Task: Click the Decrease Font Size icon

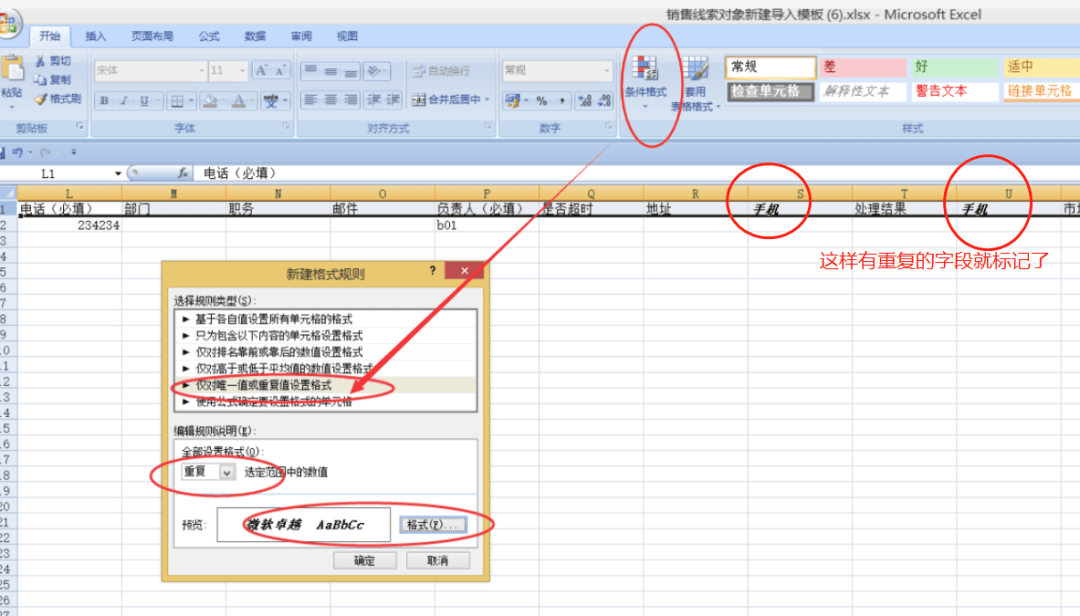Action: coord(280,70)
